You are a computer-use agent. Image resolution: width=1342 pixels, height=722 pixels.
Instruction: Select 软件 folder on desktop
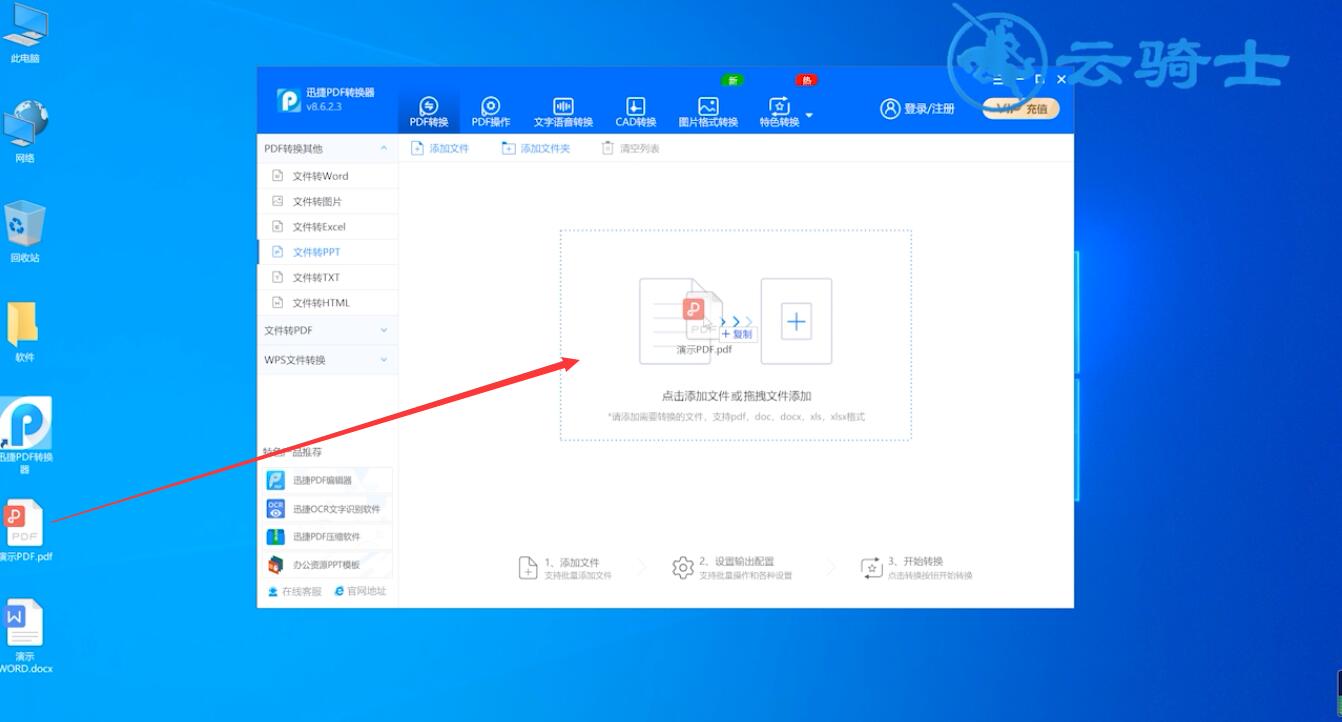(24, 332)
